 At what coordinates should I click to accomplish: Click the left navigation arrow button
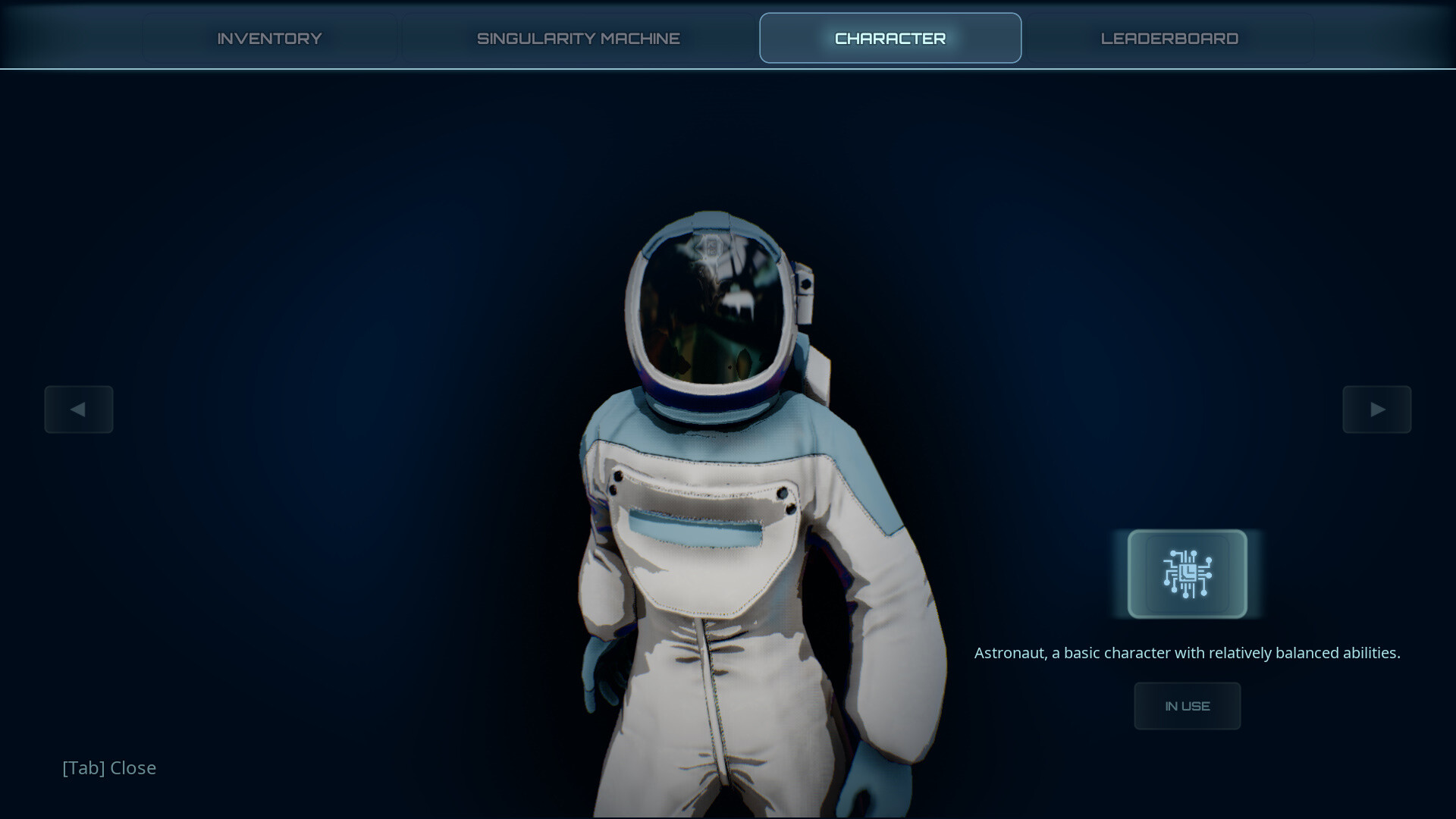(79, 409)
